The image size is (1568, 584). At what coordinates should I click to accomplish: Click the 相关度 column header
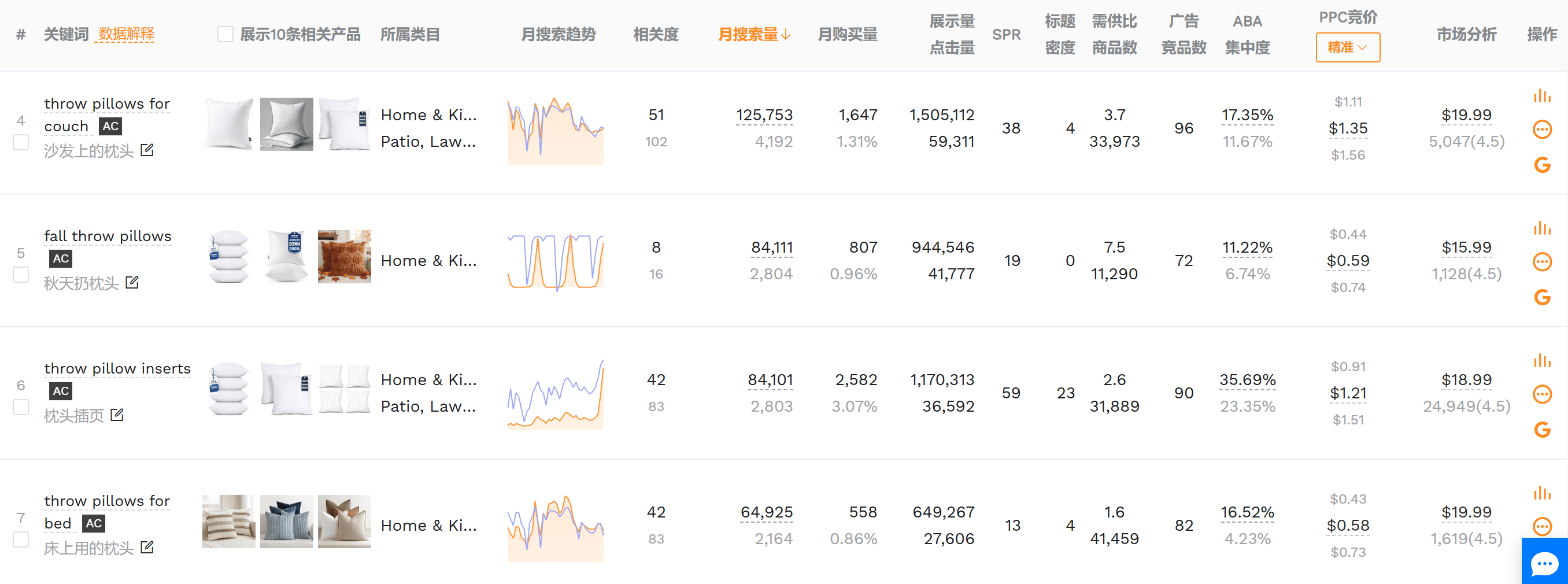click(656, 35)
